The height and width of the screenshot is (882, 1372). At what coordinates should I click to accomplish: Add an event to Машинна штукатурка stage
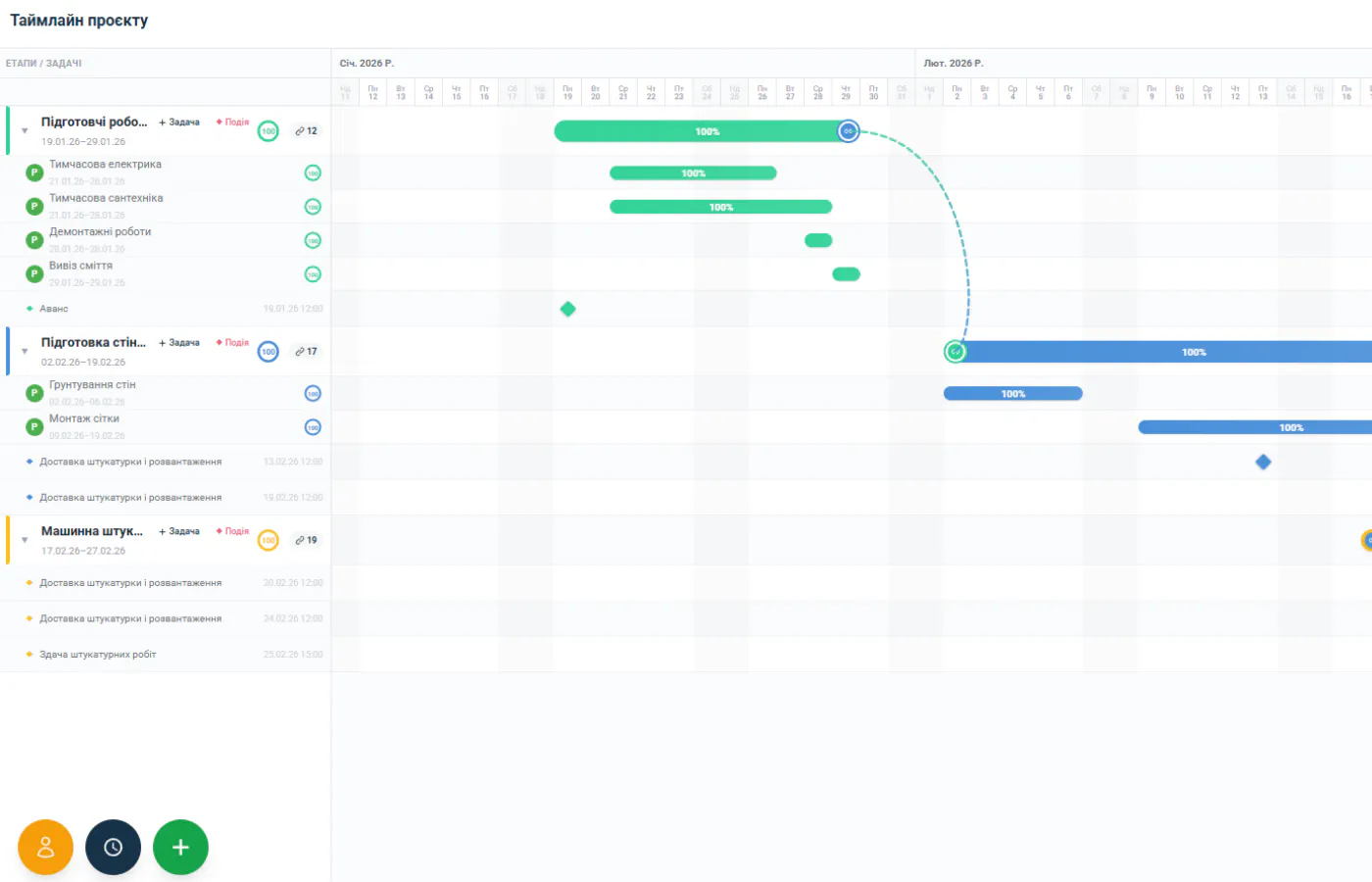[232, 531]
